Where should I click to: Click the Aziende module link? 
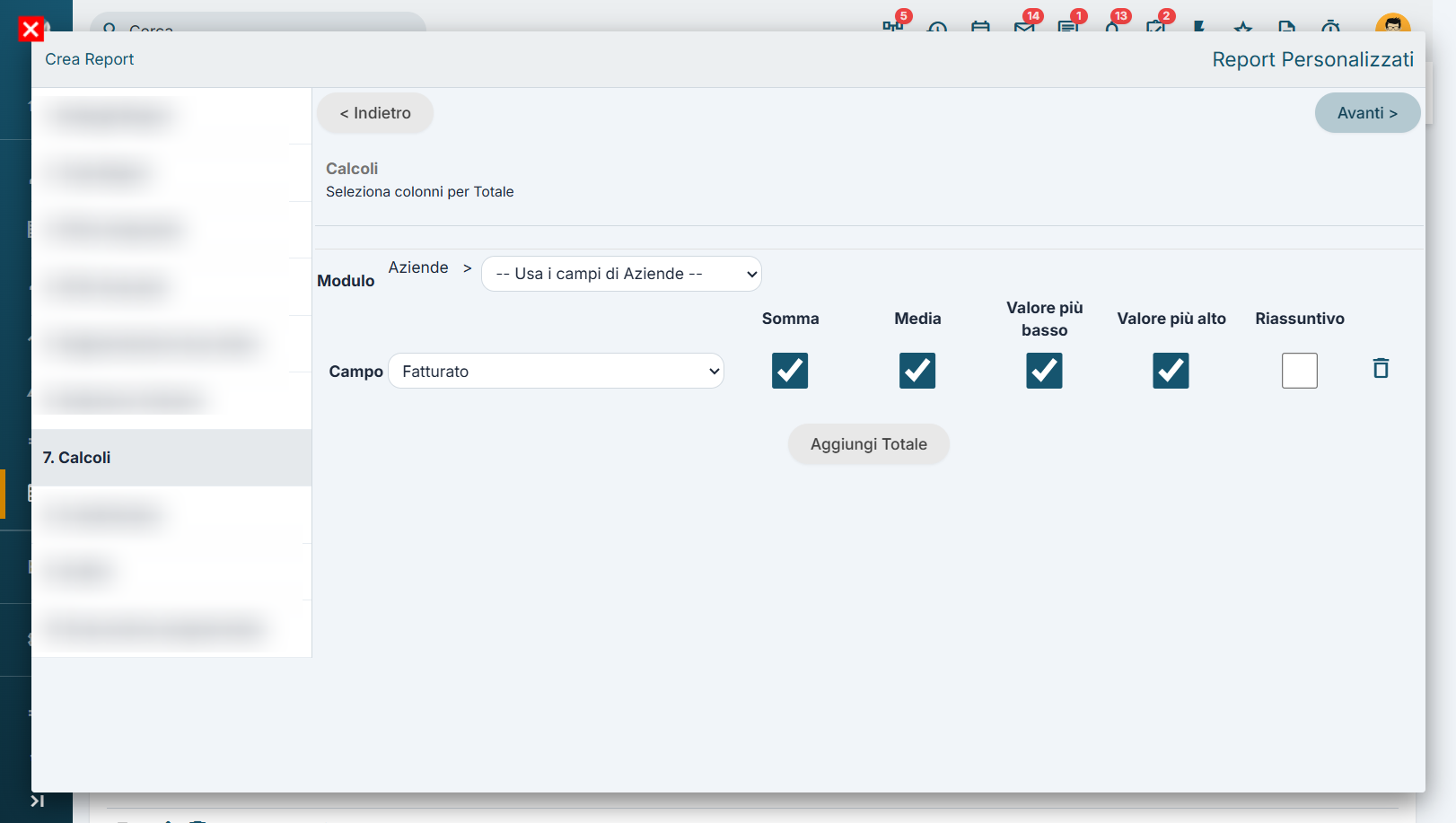click(418, 267)
